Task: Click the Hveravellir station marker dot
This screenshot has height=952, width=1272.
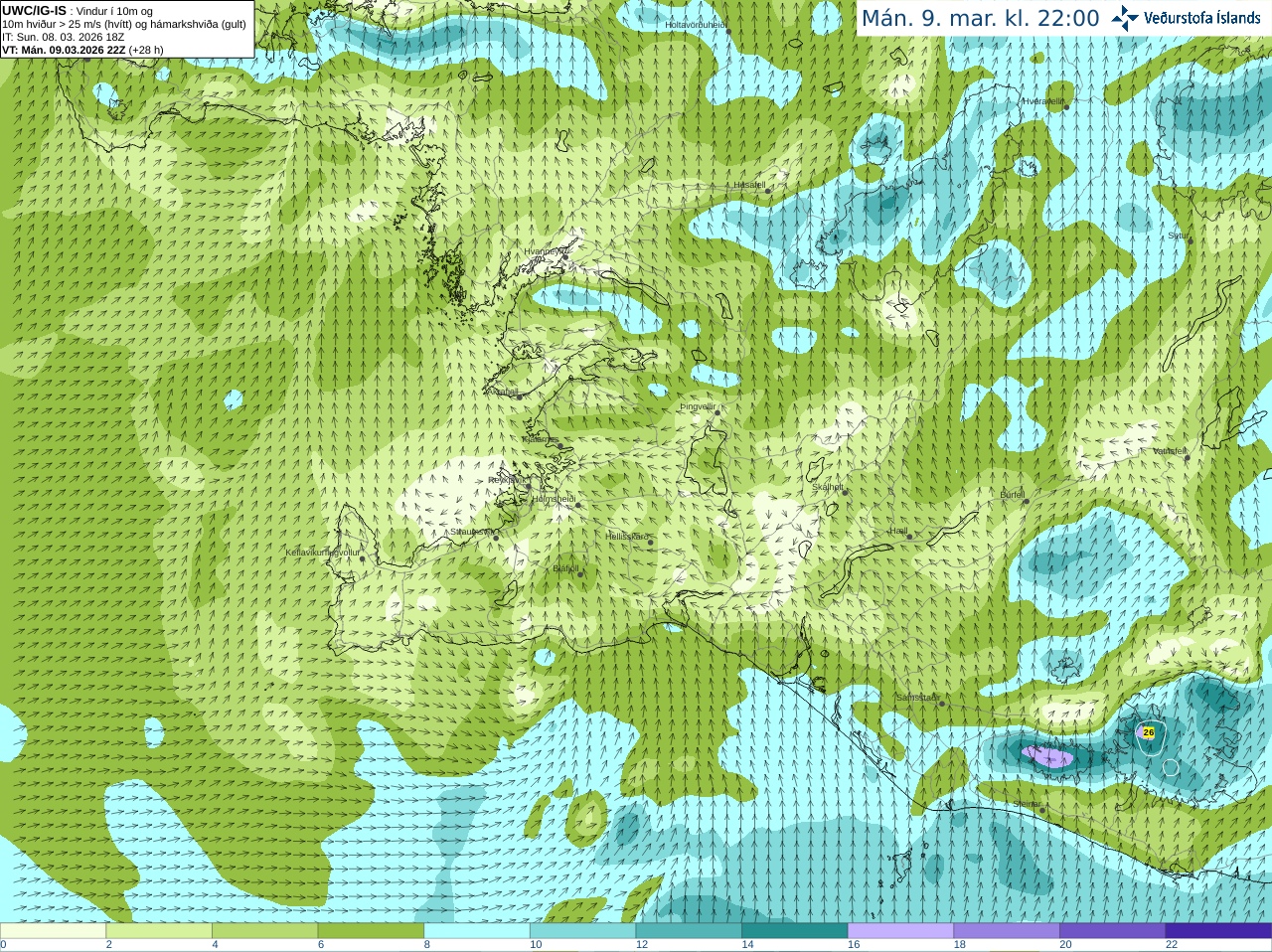Action: click(x=1065, y=107)
